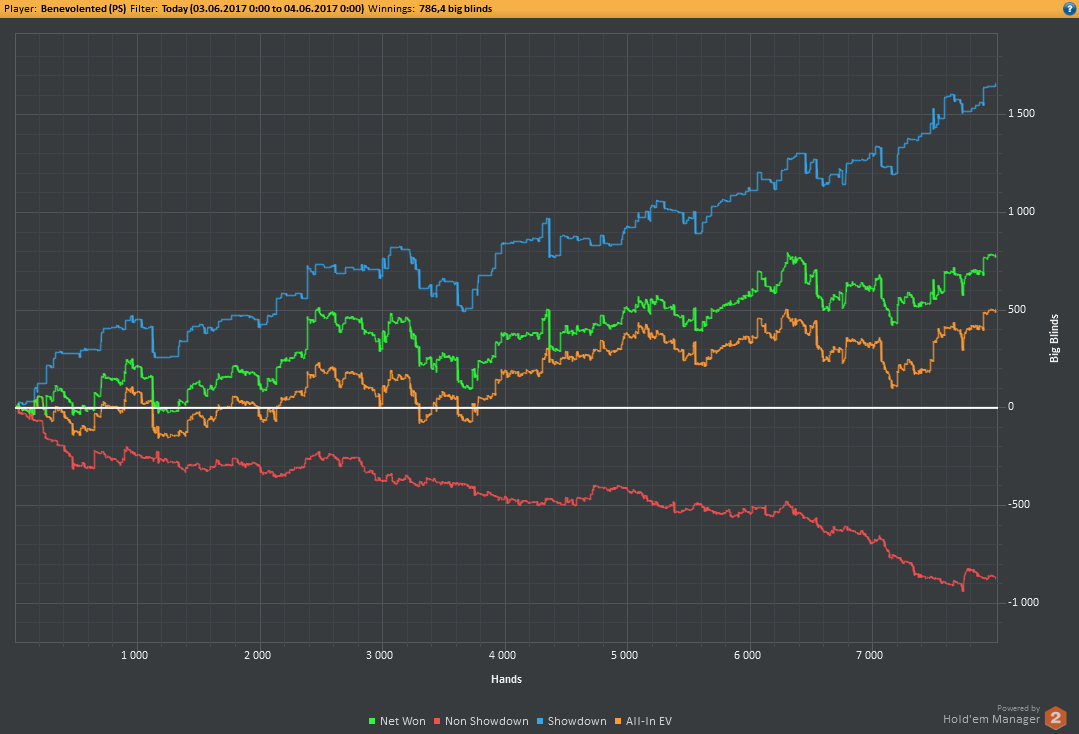Screen dimensions: 1079x734
Task: Click the -500 big blinds axis label
Action: [x=1019, y=504]
